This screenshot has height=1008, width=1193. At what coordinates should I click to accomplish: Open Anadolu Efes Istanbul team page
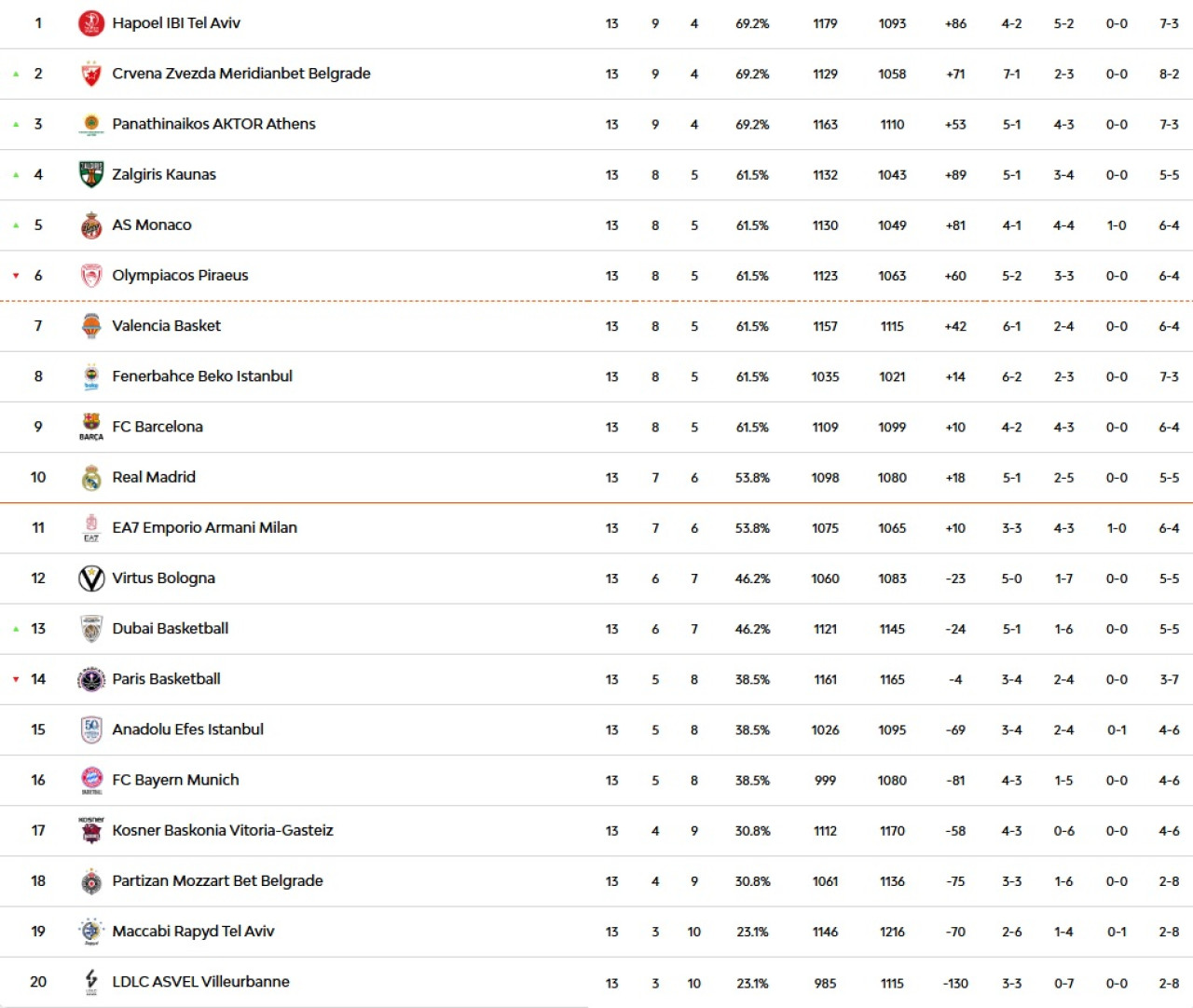[x=187, y=729]
